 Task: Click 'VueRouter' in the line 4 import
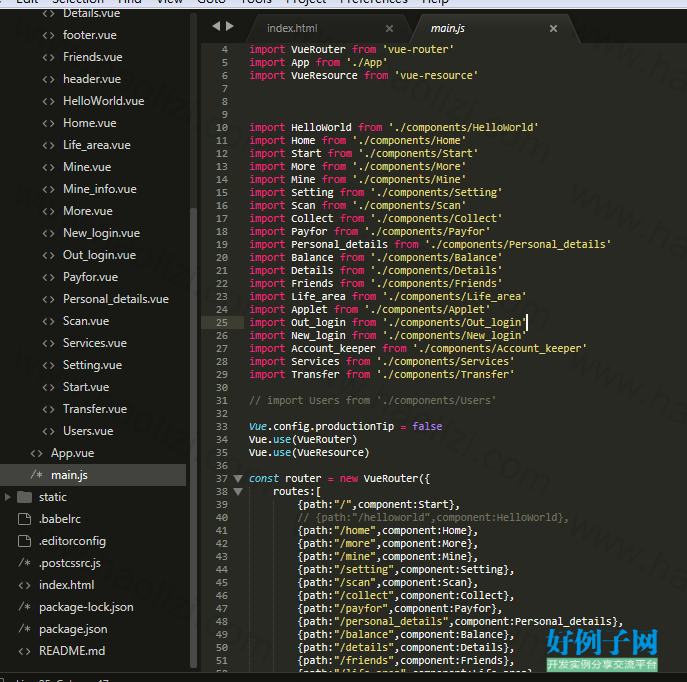(x=318, y=49)
